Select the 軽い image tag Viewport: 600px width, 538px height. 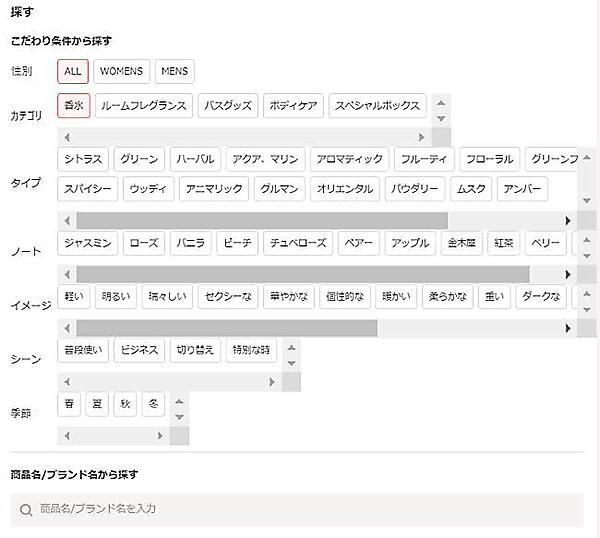(x=73, y=297)
